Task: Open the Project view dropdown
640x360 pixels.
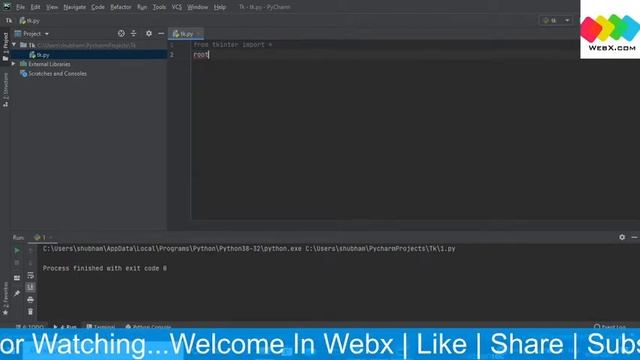Action: click(x=32, y=33)
